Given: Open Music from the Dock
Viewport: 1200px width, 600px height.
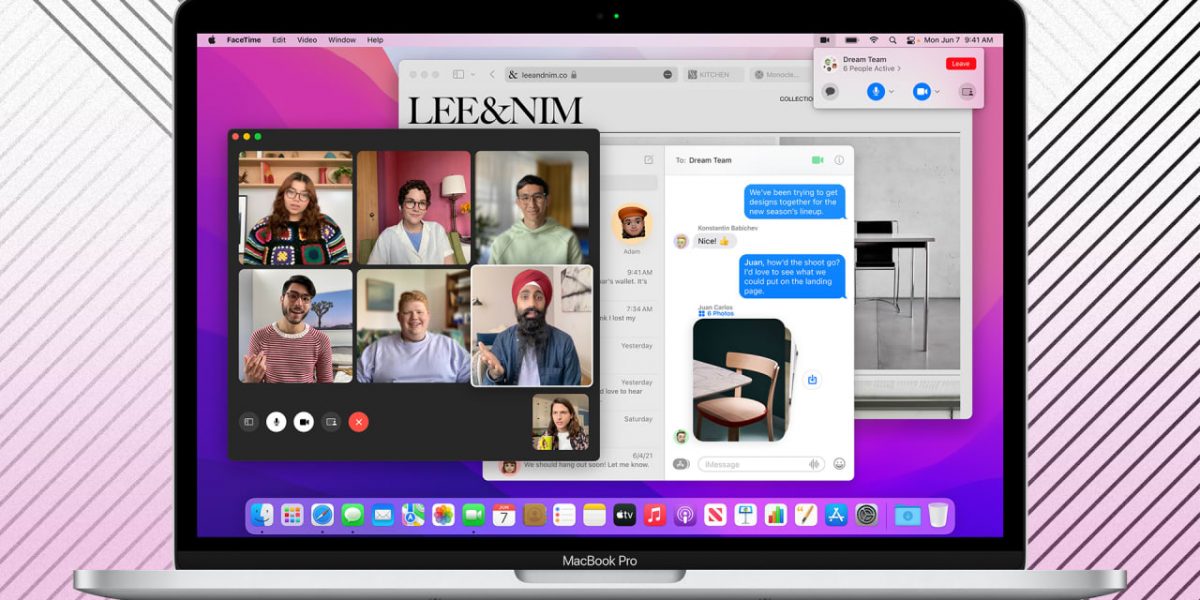Looking at the screenshot, I should (x=655, y=515).
